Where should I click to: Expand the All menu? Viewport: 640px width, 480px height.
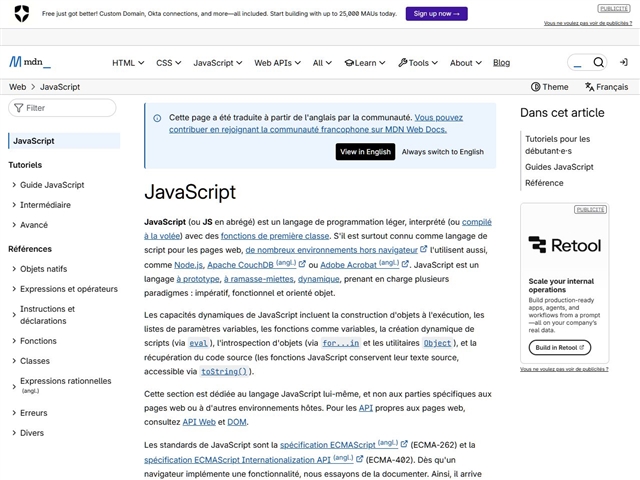point(322,63)
